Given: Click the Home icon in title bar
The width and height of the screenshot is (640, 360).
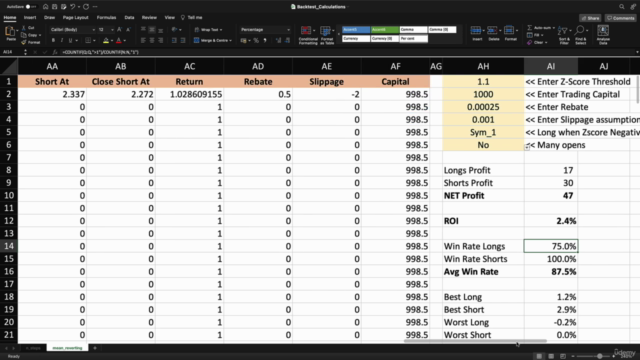Looking at the screenshot, I should [x=45, y=7].
